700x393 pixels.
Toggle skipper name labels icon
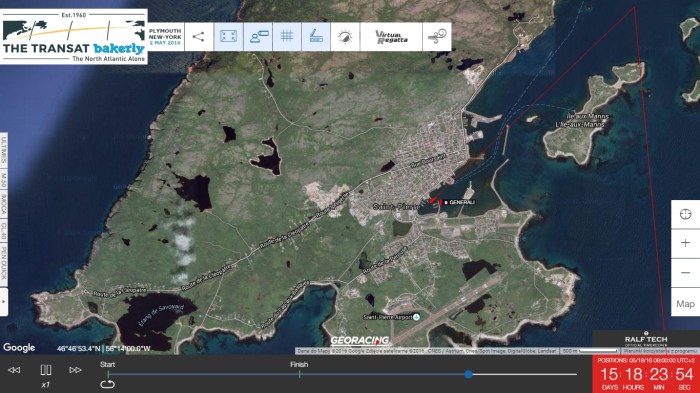[x=258, y=36]
